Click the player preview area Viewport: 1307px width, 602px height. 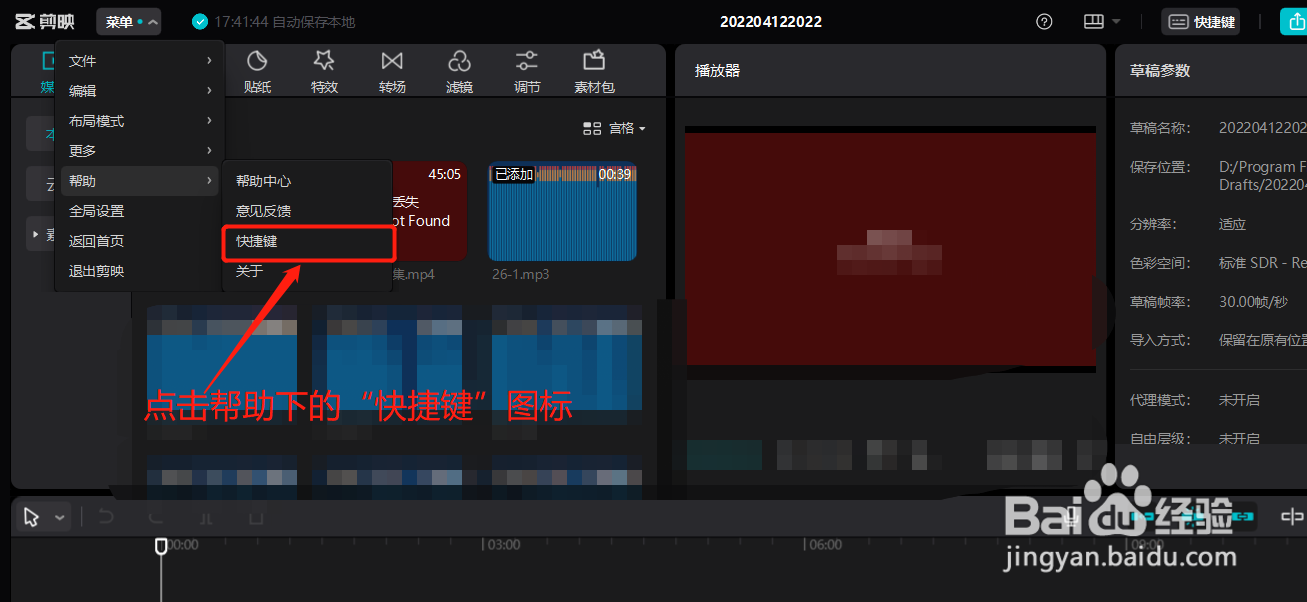pyautogui.click(x=889, y=250)
